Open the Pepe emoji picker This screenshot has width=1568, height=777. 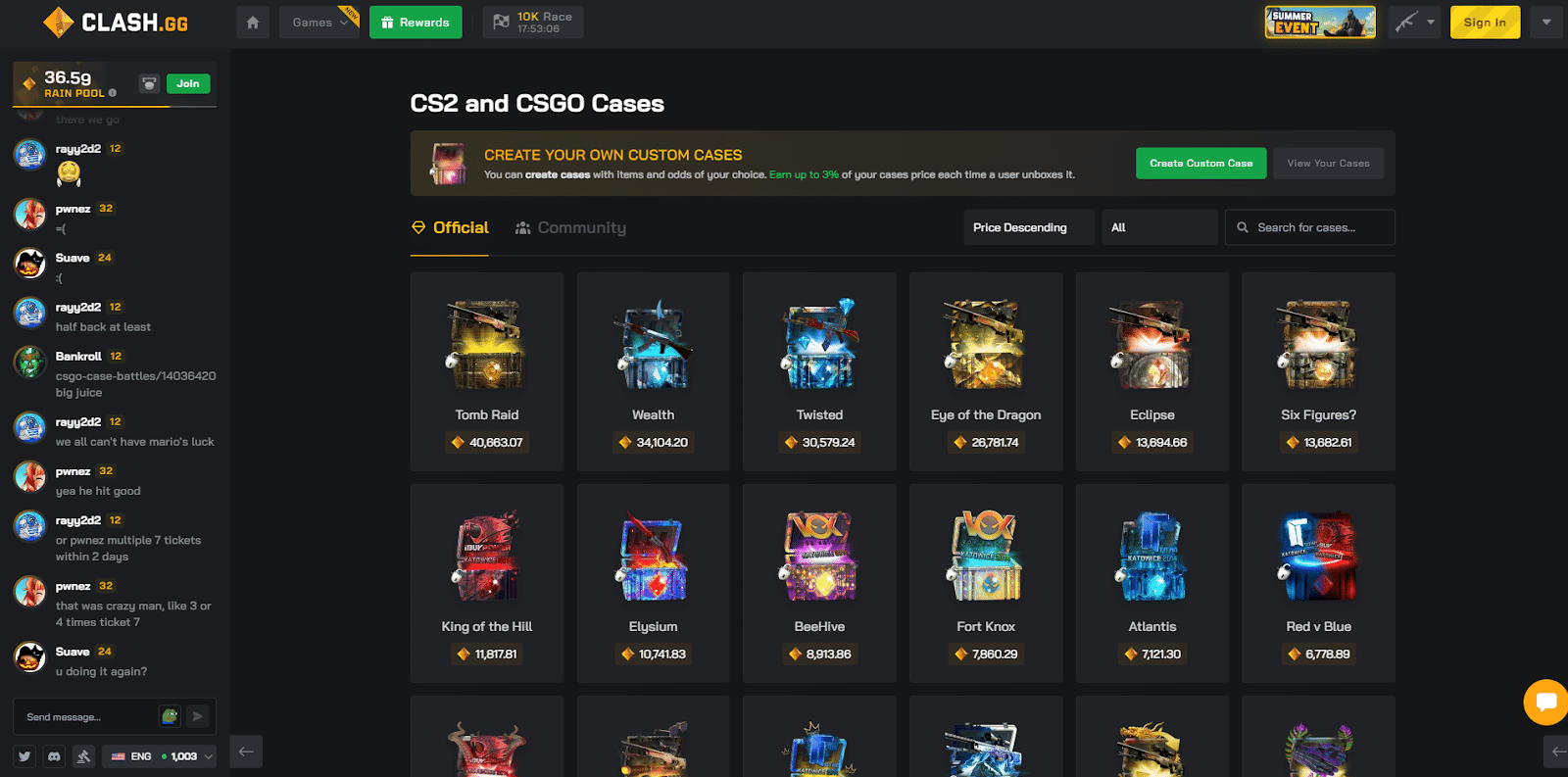pos(170,716)
